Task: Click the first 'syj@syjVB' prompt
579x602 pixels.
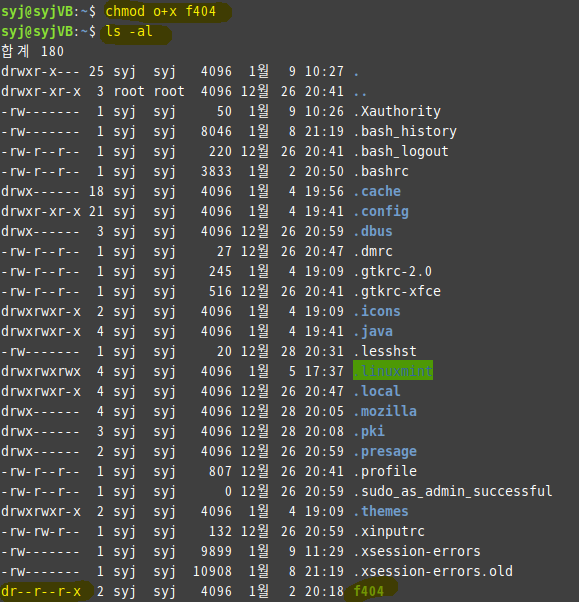Action: tap(37, 12)
